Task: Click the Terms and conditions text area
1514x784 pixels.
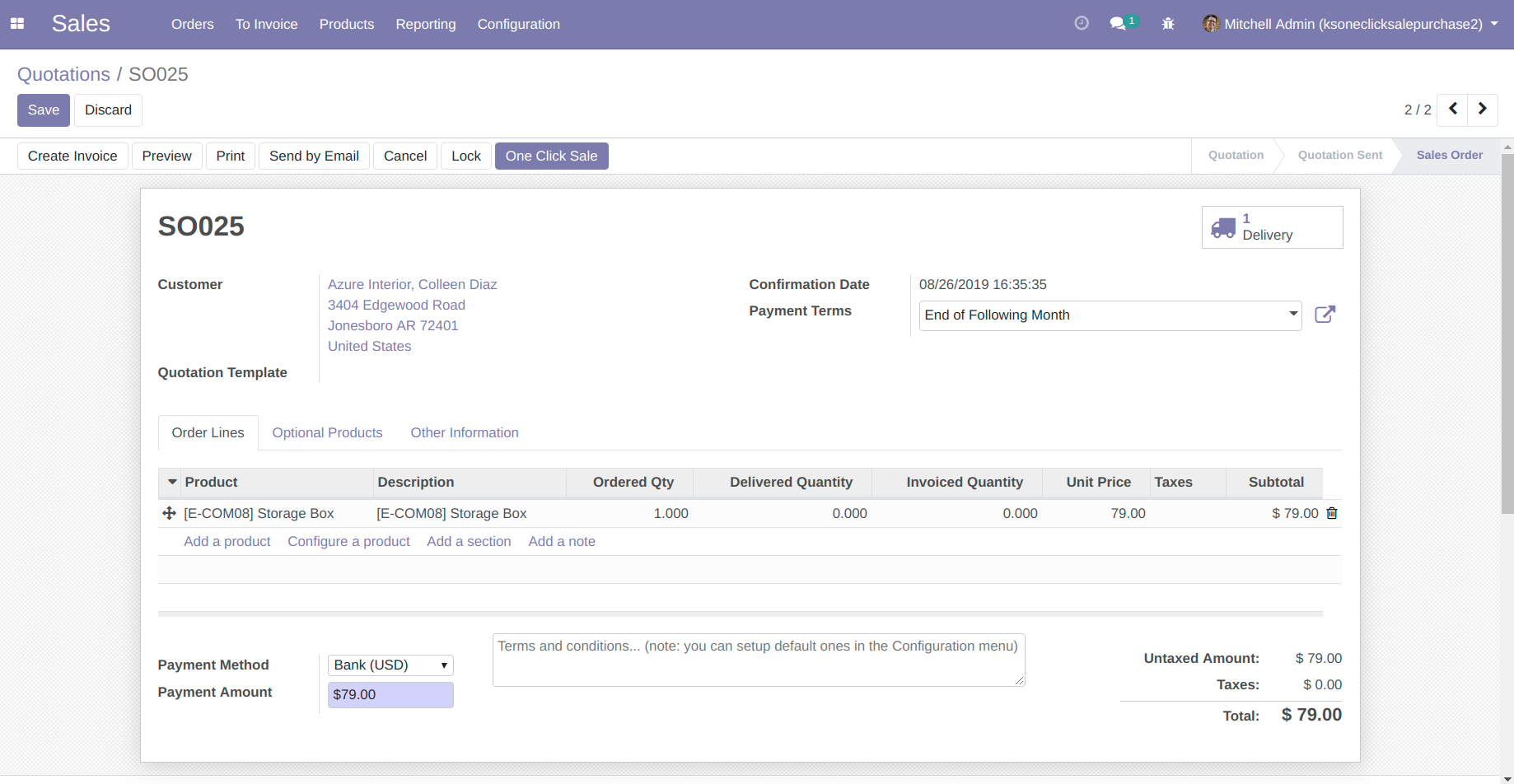Action: coord(758,659)
